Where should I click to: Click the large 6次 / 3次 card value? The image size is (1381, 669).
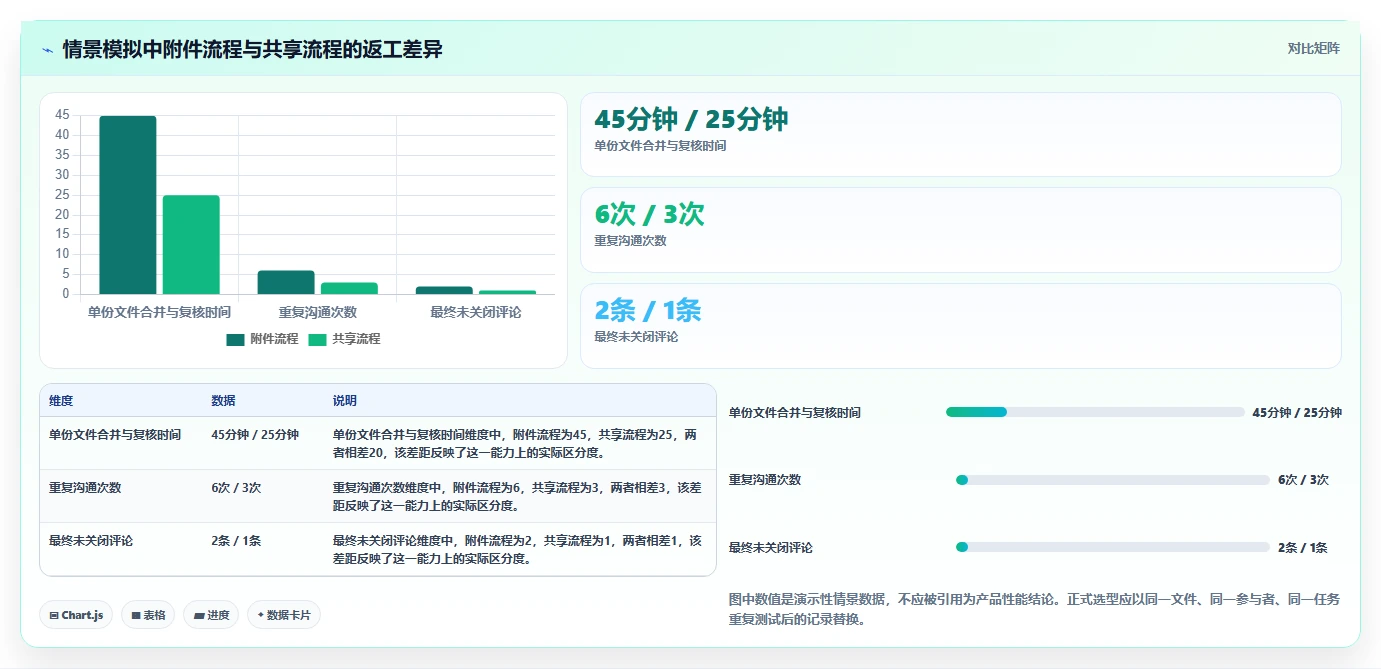pyautogui.click(x=649, y=214)
